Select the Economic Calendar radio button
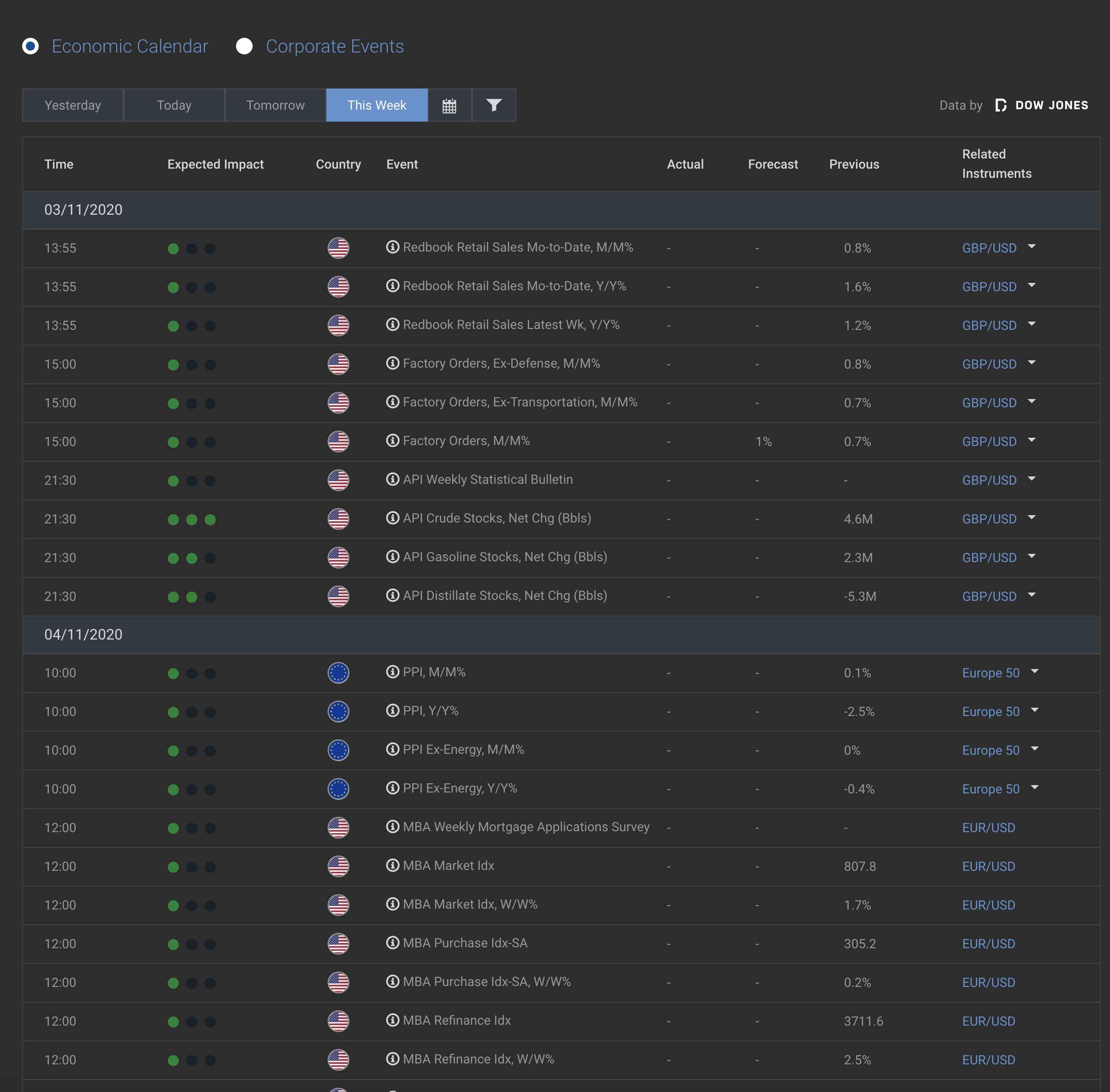This screenshot has width=1110, height=1092. [30, 47]
